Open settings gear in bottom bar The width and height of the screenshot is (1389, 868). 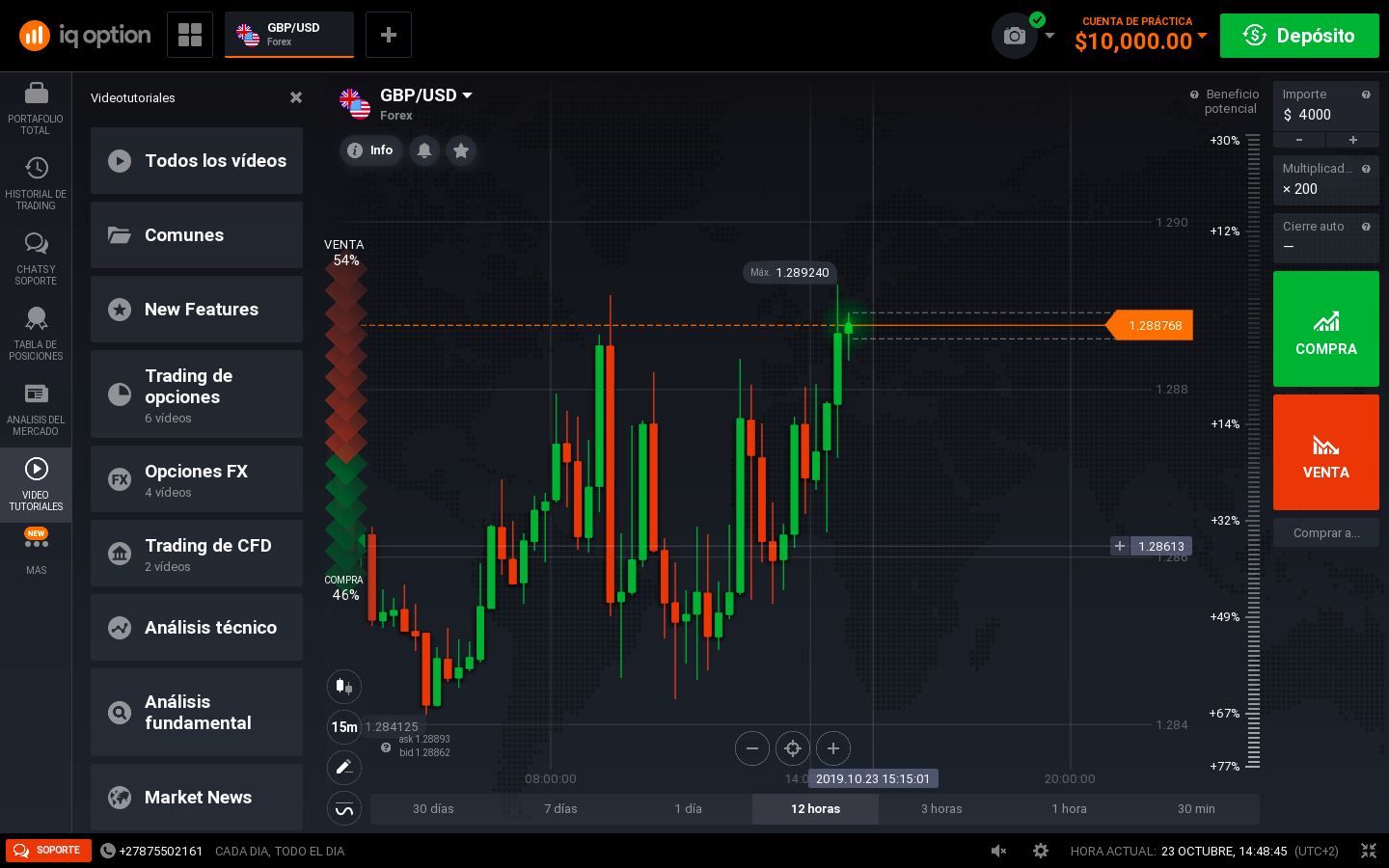[1041, 851]
